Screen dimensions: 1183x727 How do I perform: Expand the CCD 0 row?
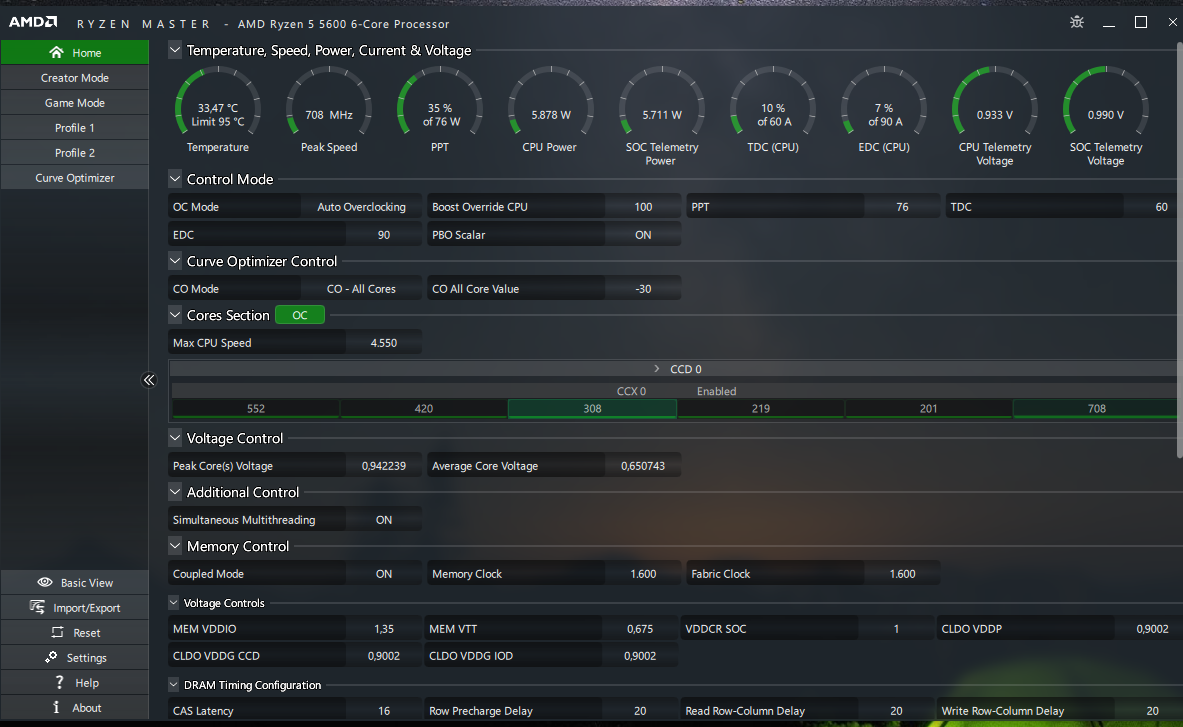656,369
